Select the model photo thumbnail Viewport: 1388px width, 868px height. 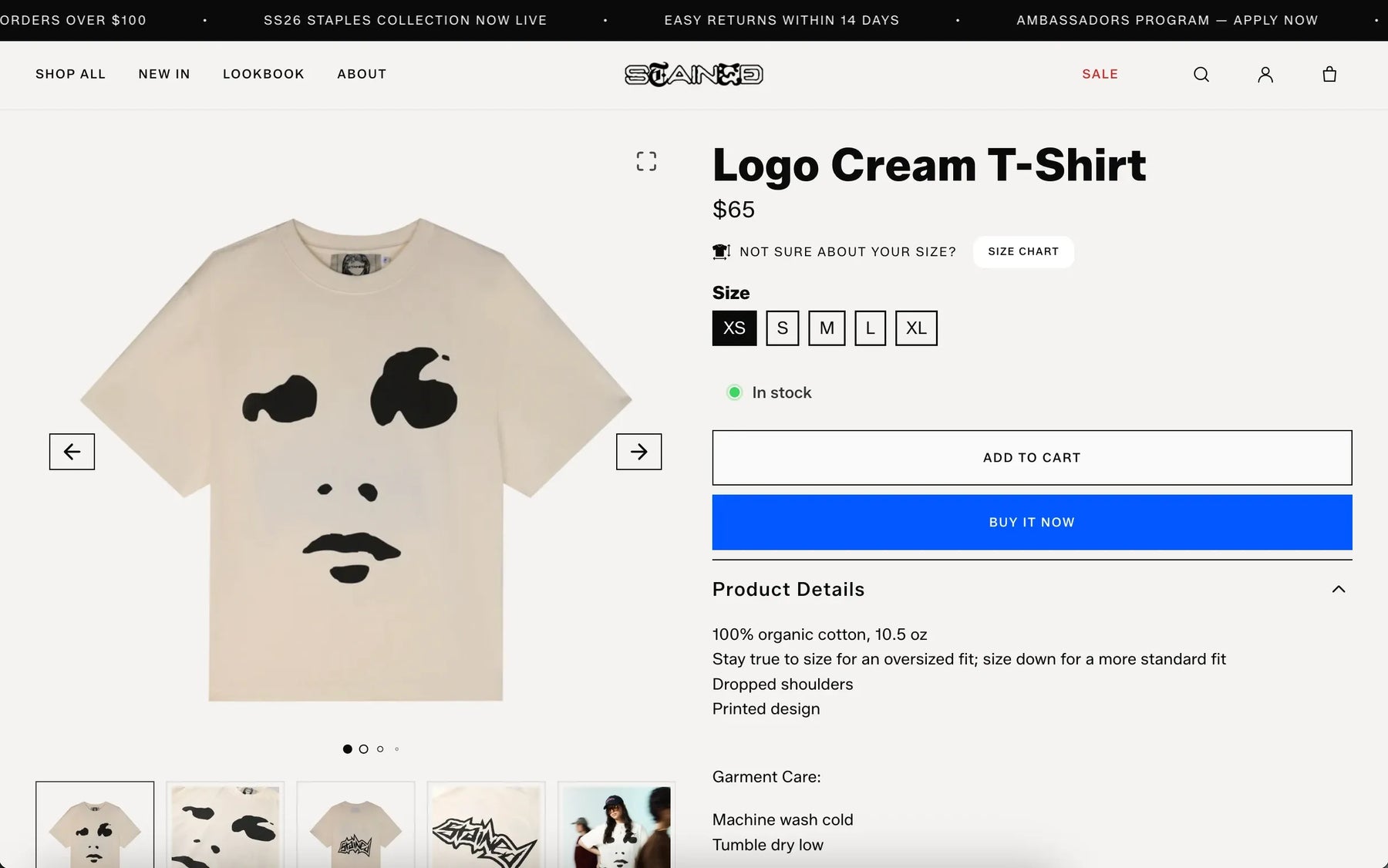point(616,825)
